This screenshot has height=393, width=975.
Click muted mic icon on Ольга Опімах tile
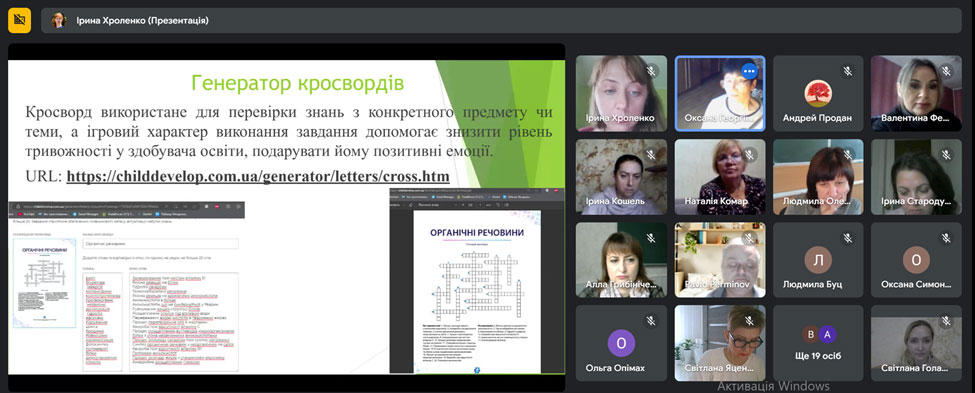tap(651, 321)
